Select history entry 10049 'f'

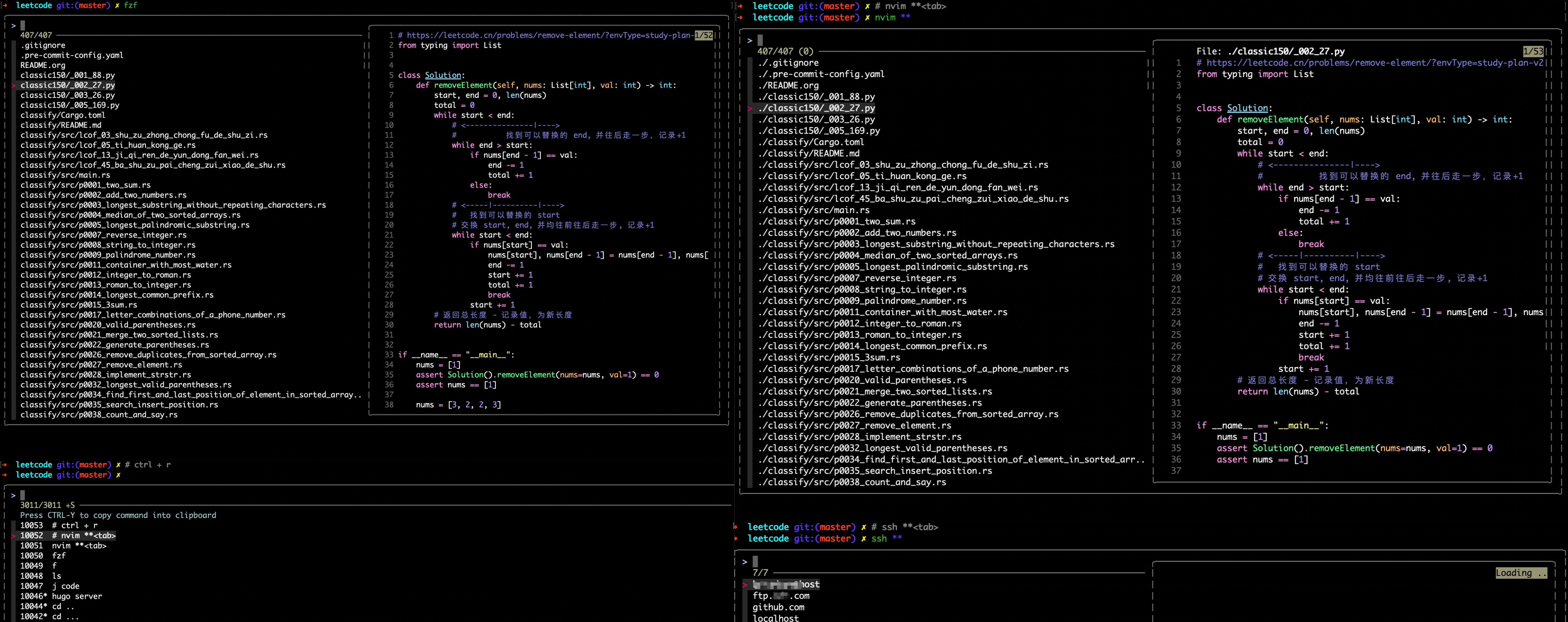(38, 566)
